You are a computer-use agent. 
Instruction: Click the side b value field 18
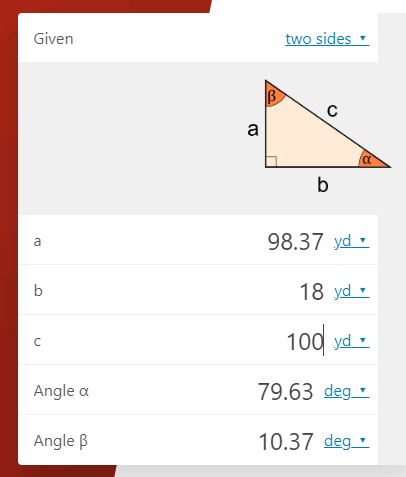point(312,292)
